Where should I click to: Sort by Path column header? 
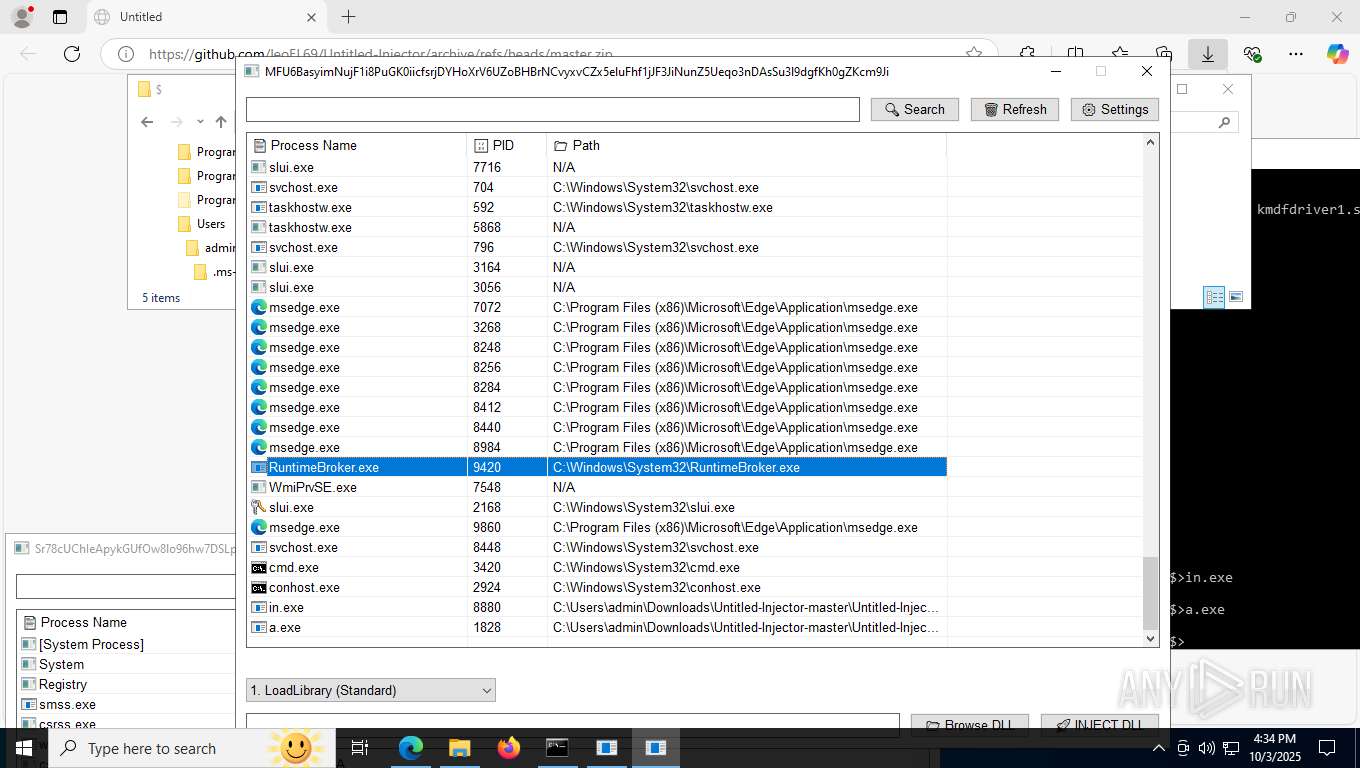coord(746,145)
